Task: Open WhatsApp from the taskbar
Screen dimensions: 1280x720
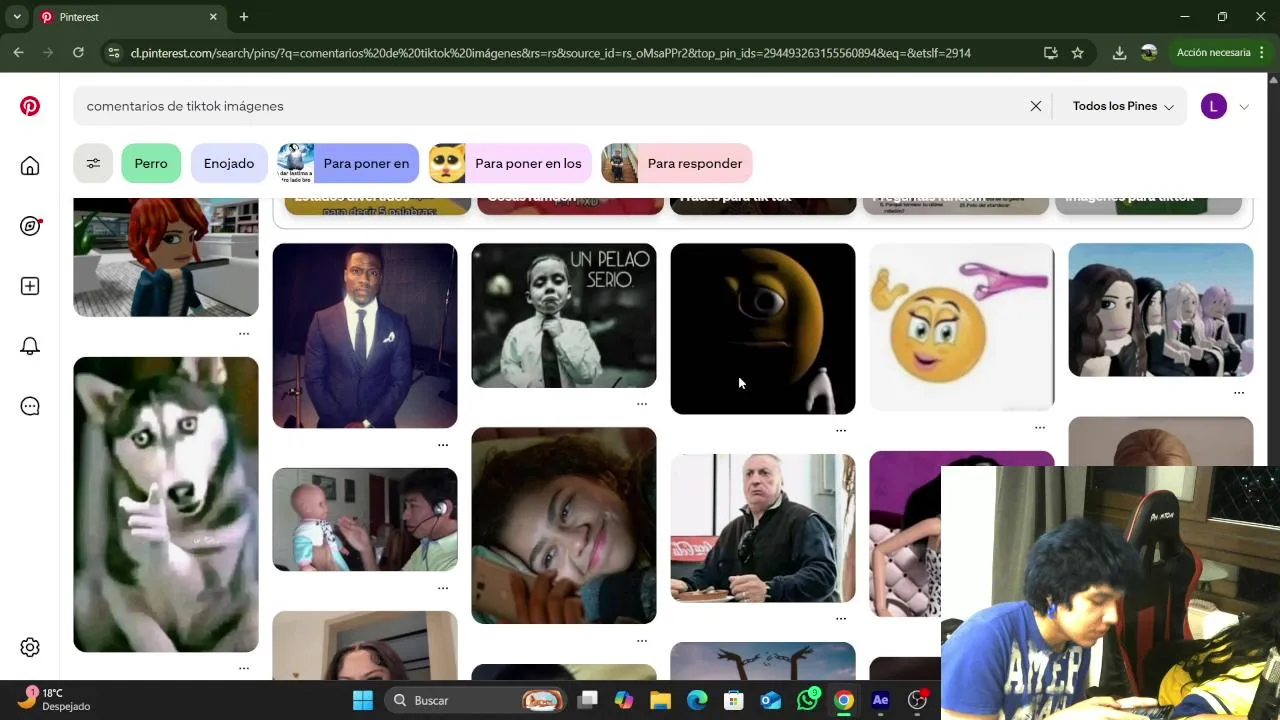Action: [x=807, y=700]
